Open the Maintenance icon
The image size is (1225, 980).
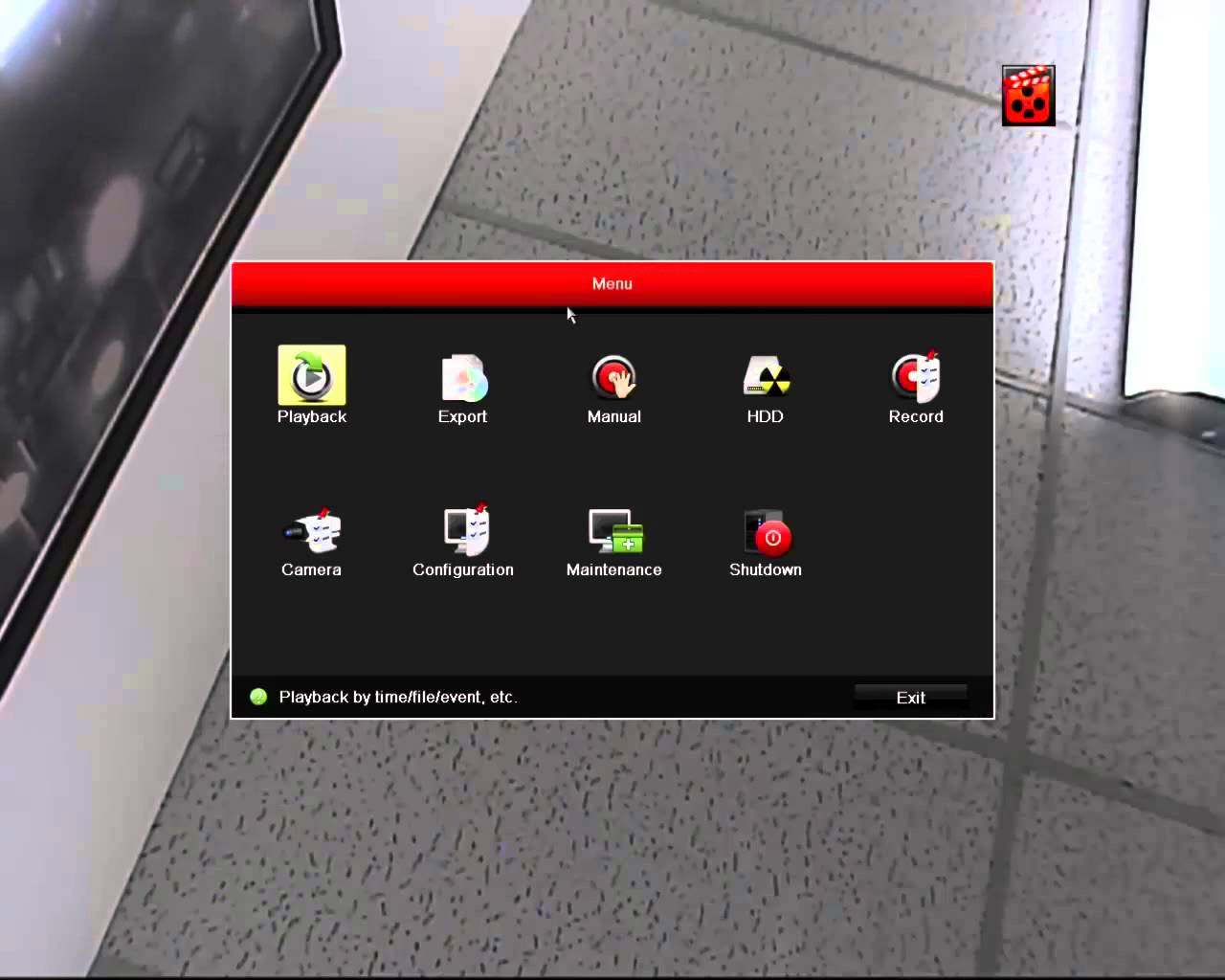[615, 531]
